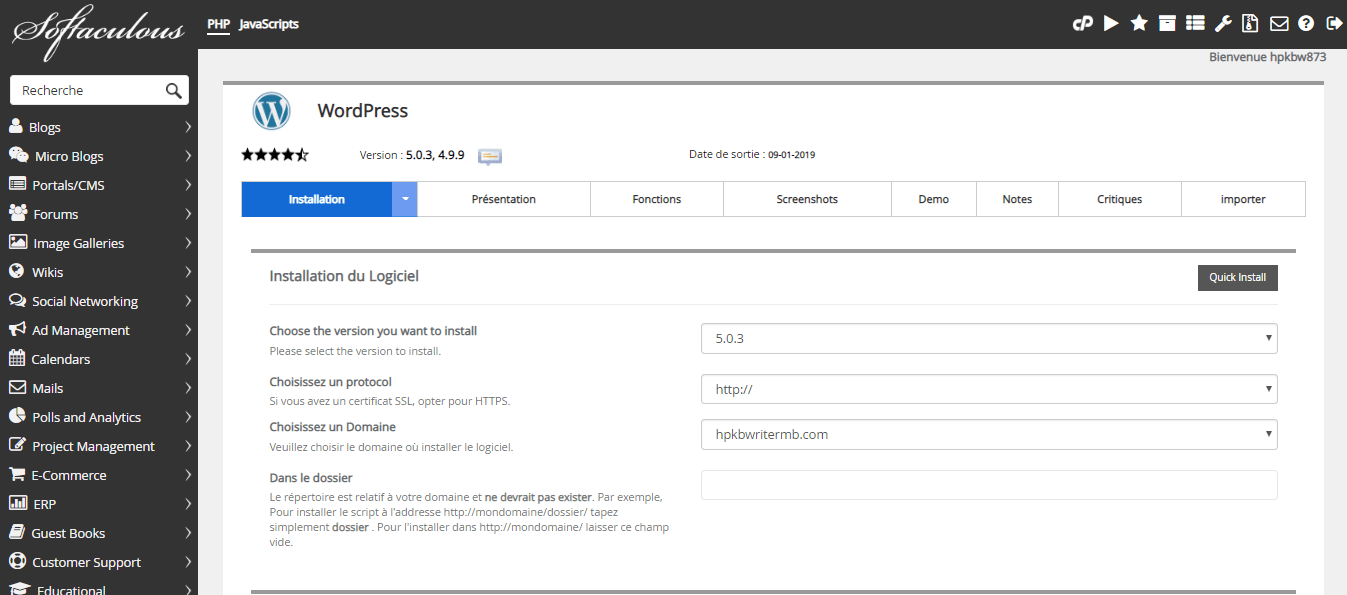Image resolution: width=1347 pixels, height=595 pixels.
Task: Open the star ratings icon
Action: click(x=1139, y=23)
